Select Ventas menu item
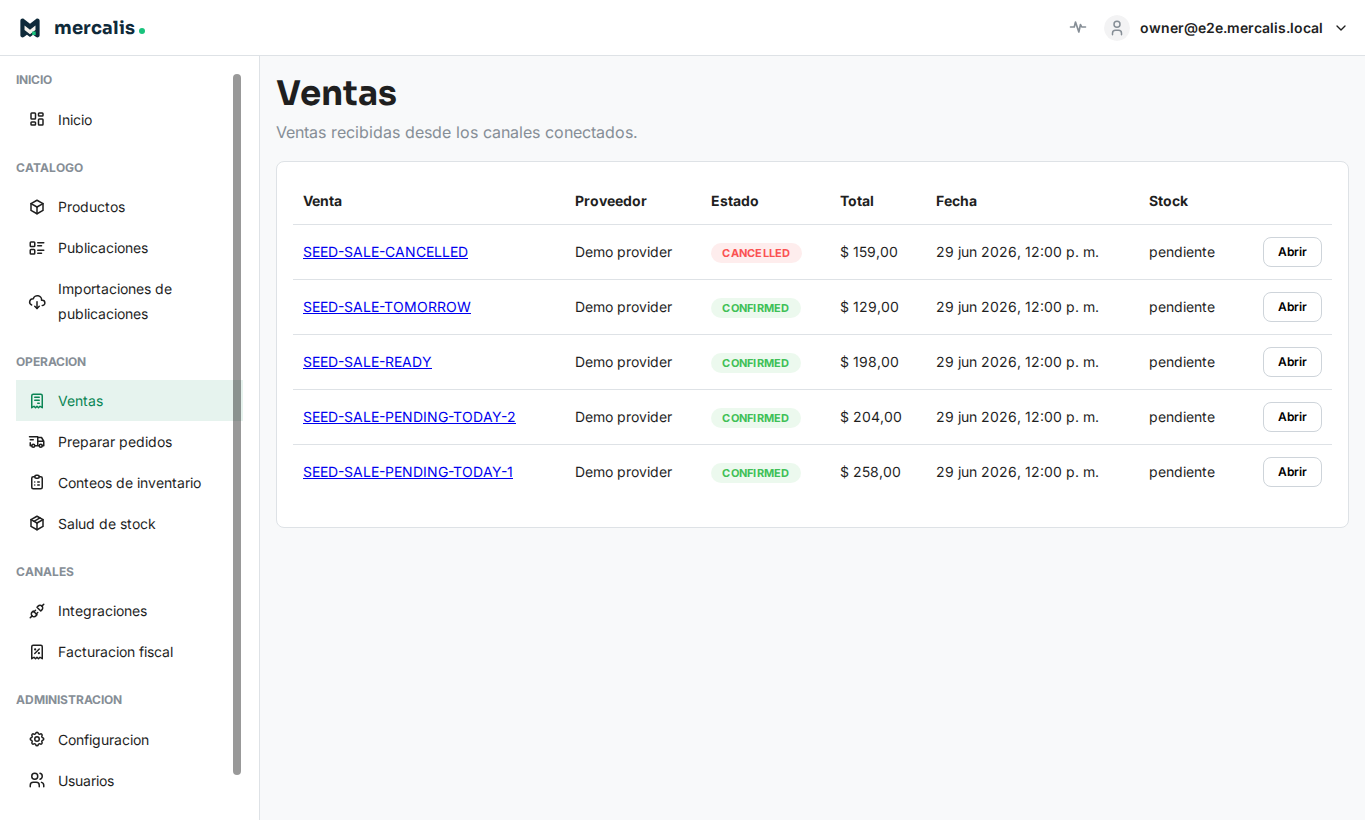The width and height of the screenshot is (1365, 820). (x=129, y=401)
